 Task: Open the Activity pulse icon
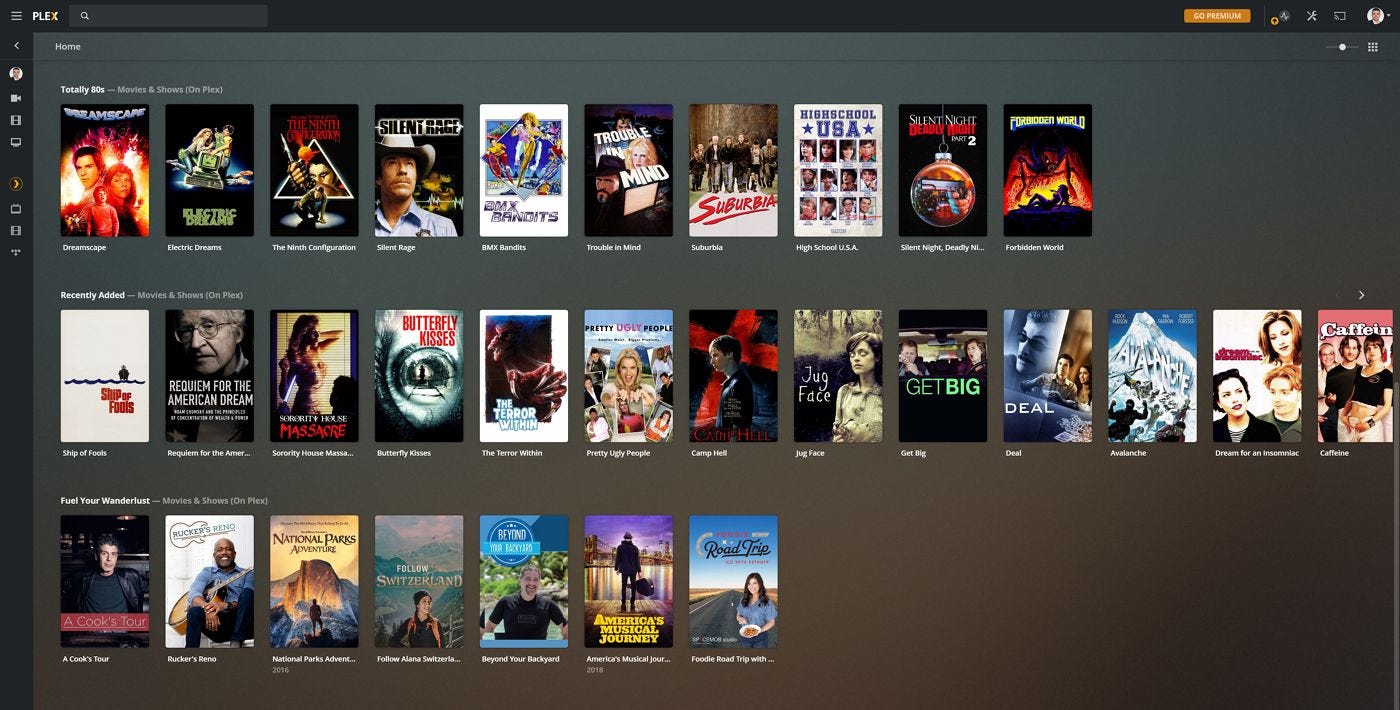[x=1284, y=16]
